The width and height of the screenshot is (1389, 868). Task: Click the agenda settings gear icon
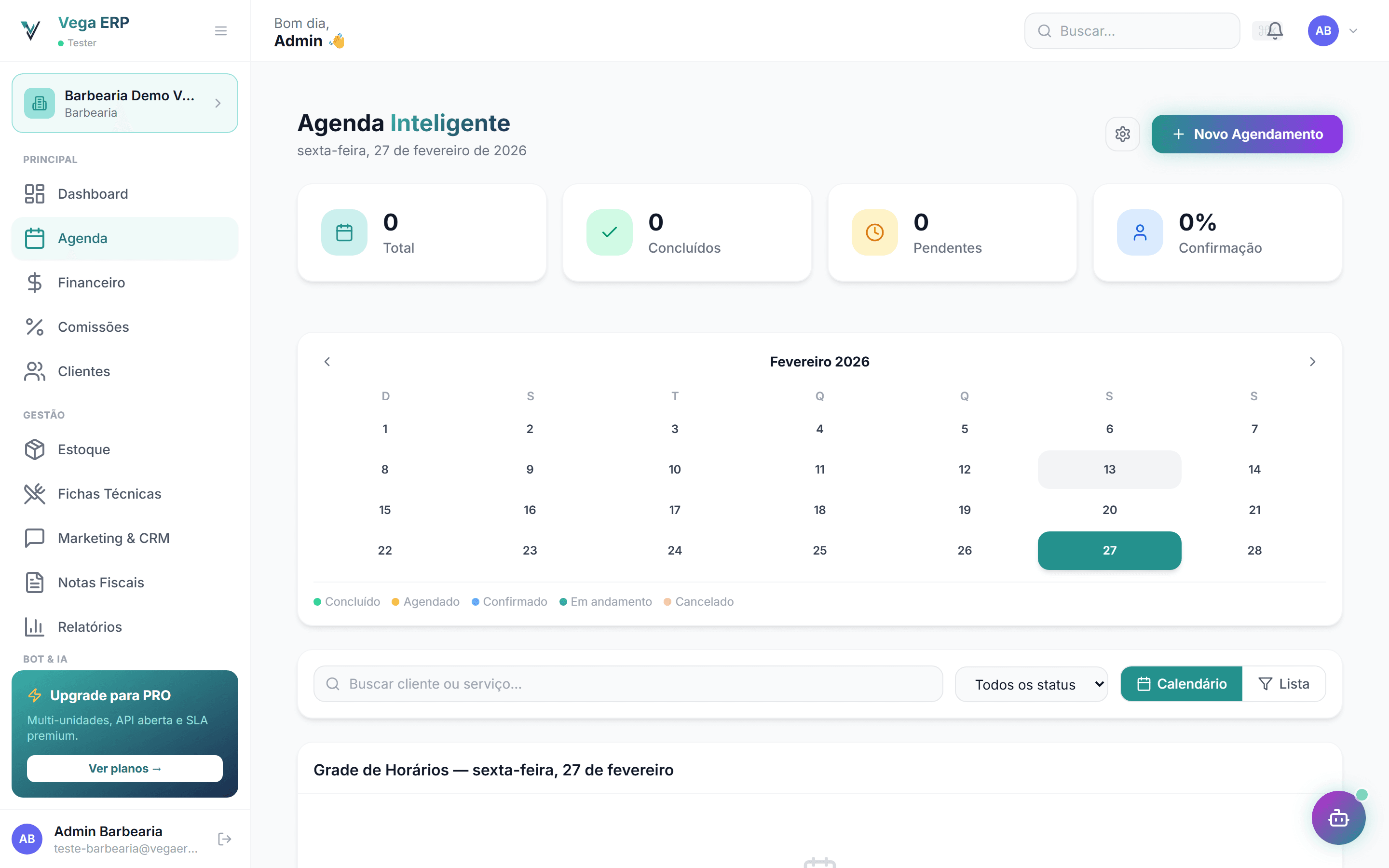point(1122,135)
